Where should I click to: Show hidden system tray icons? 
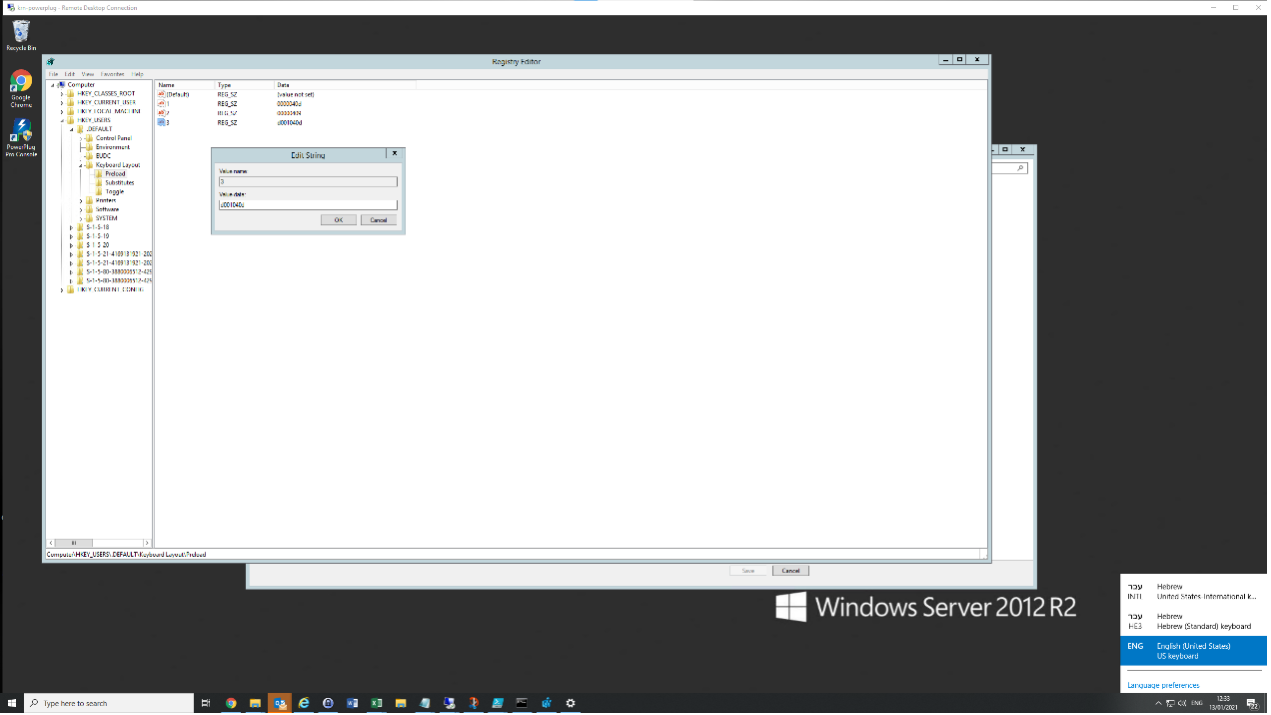1159,703
